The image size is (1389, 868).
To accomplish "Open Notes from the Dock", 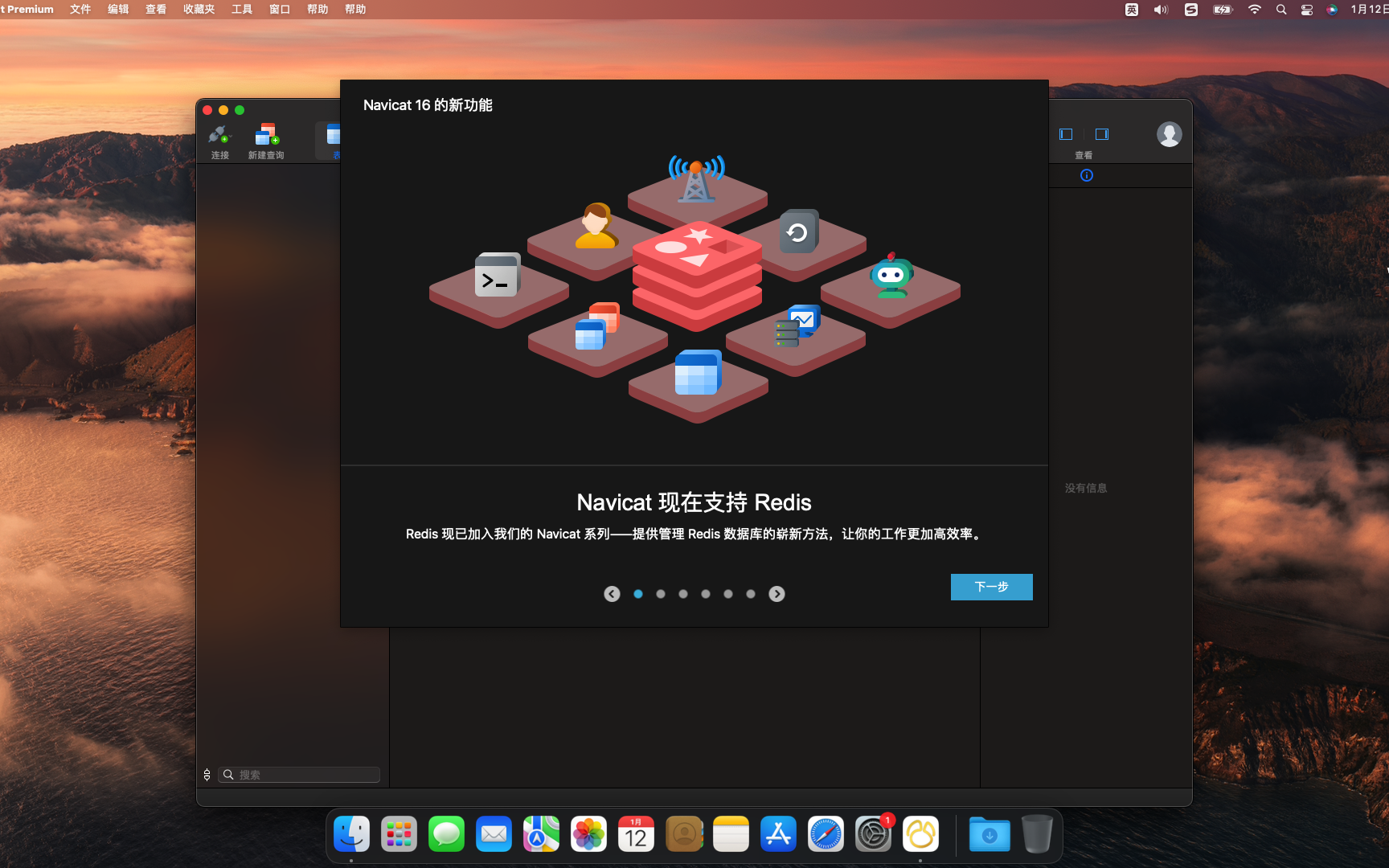I will [x=731, y=834].
